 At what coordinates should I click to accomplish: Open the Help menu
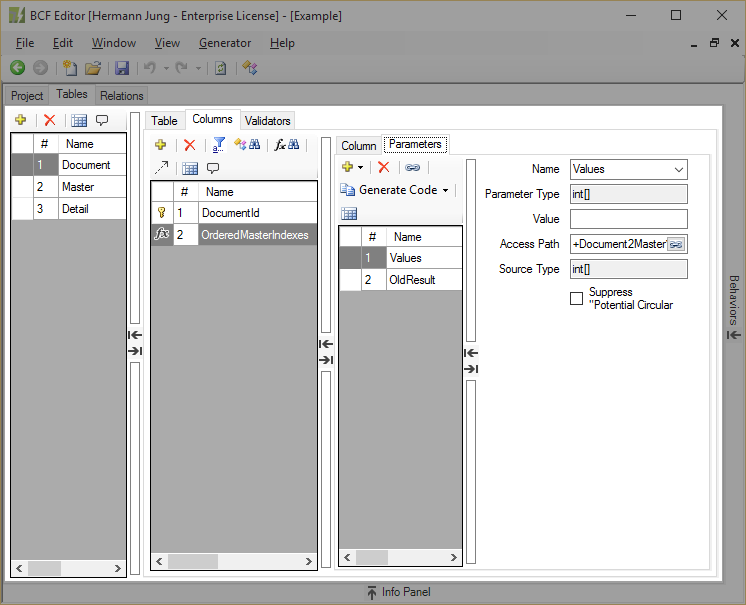[x=282, y=43]
